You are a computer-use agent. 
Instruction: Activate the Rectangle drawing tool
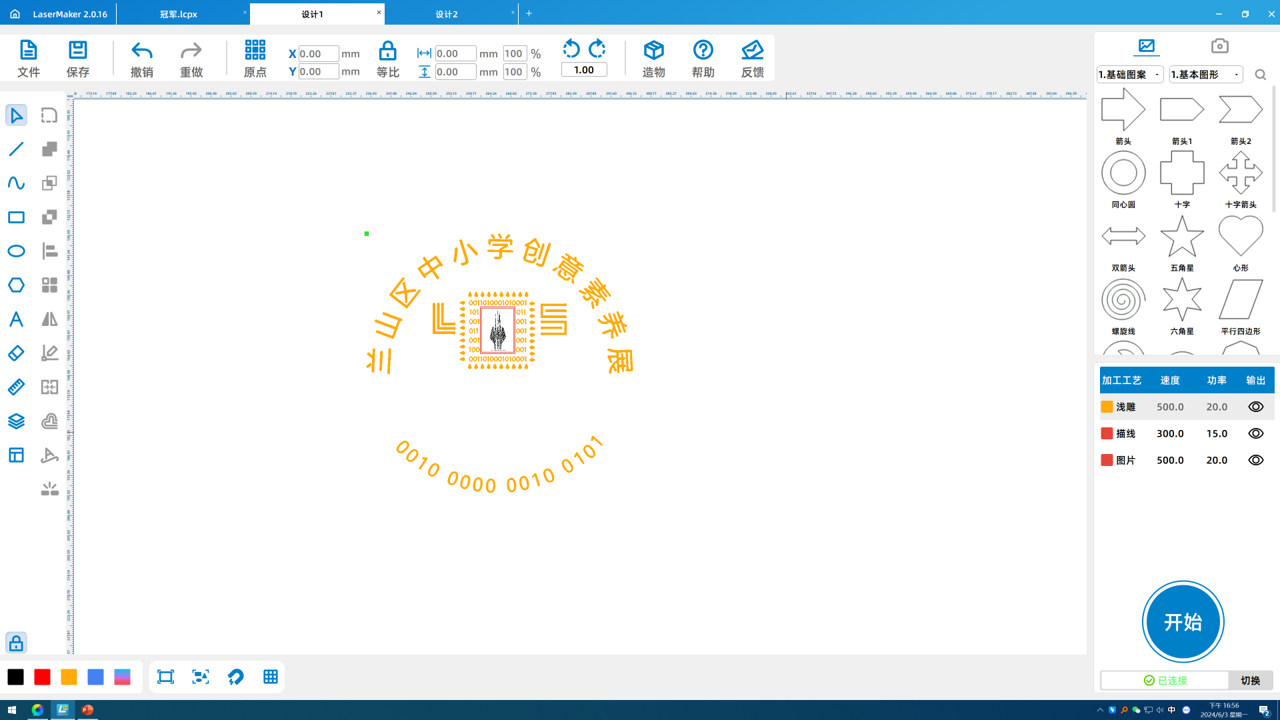click(16, 217)
